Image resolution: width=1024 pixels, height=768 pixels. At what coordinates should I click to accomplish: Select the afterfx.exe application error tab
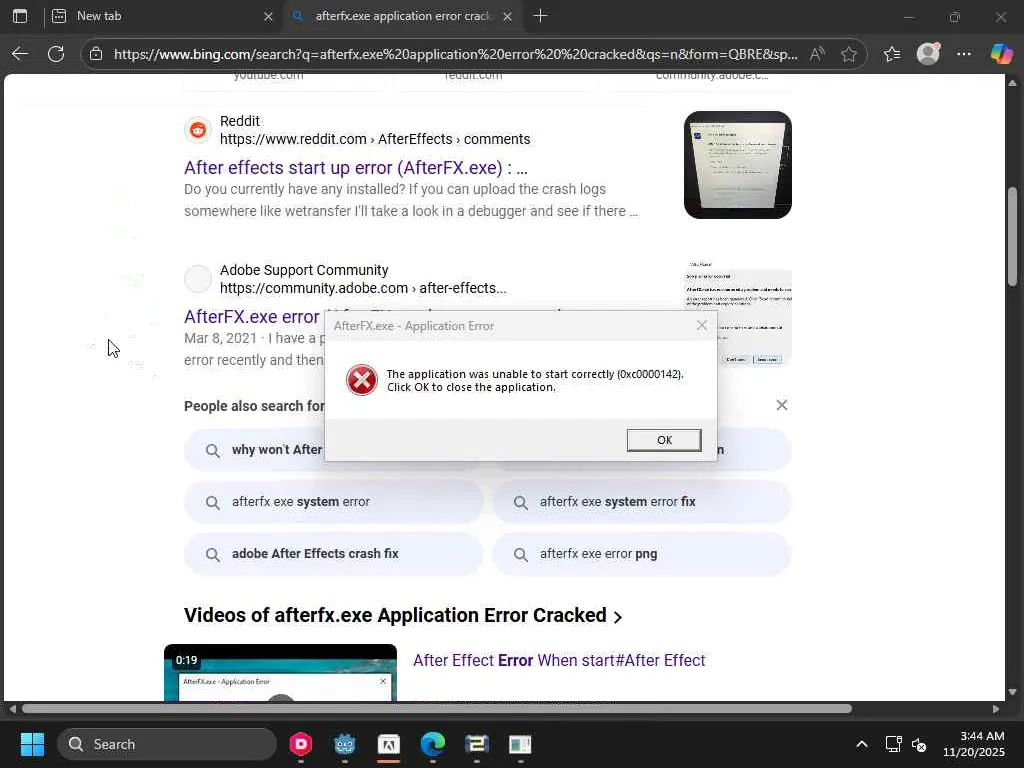click(x=401, y=16)
